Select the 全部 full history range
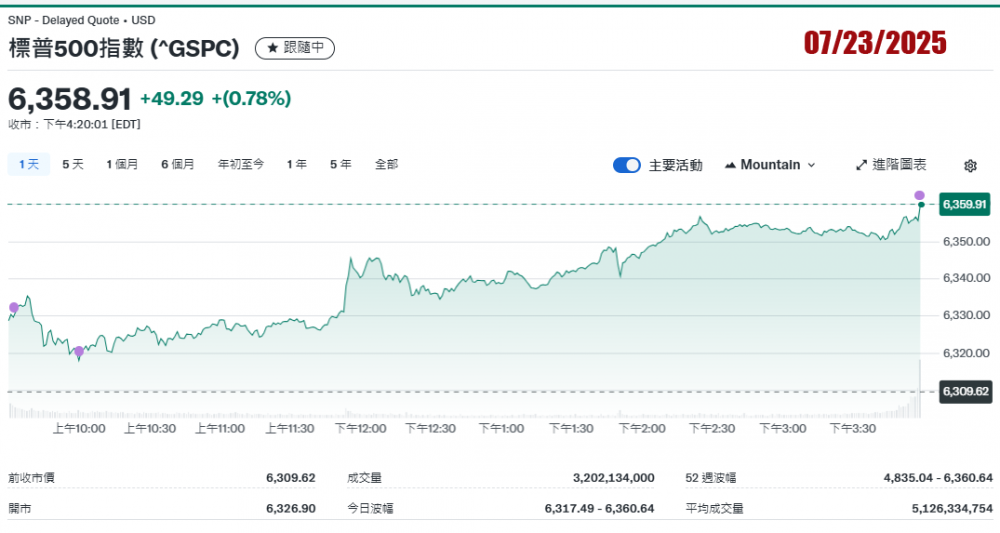This screenshot has height=533, width=1000. tap(386, 164)
